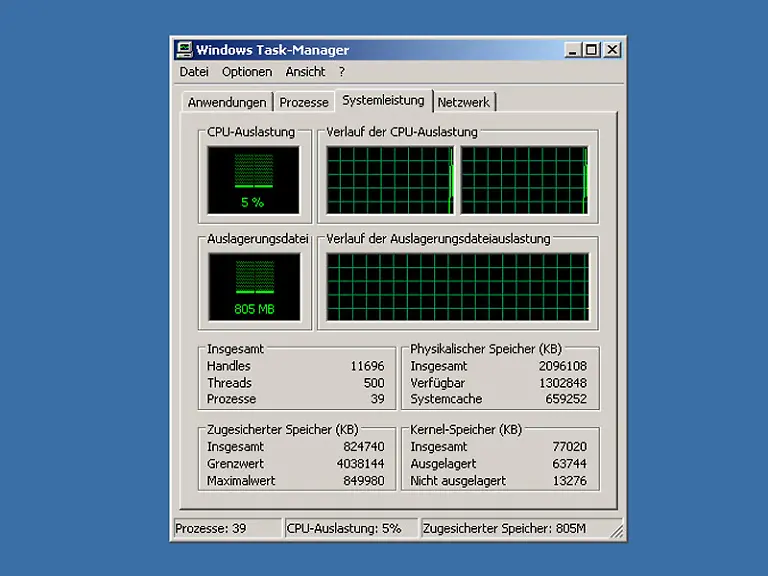Click the Task-Manager icon in the title bar

point(184,50)
